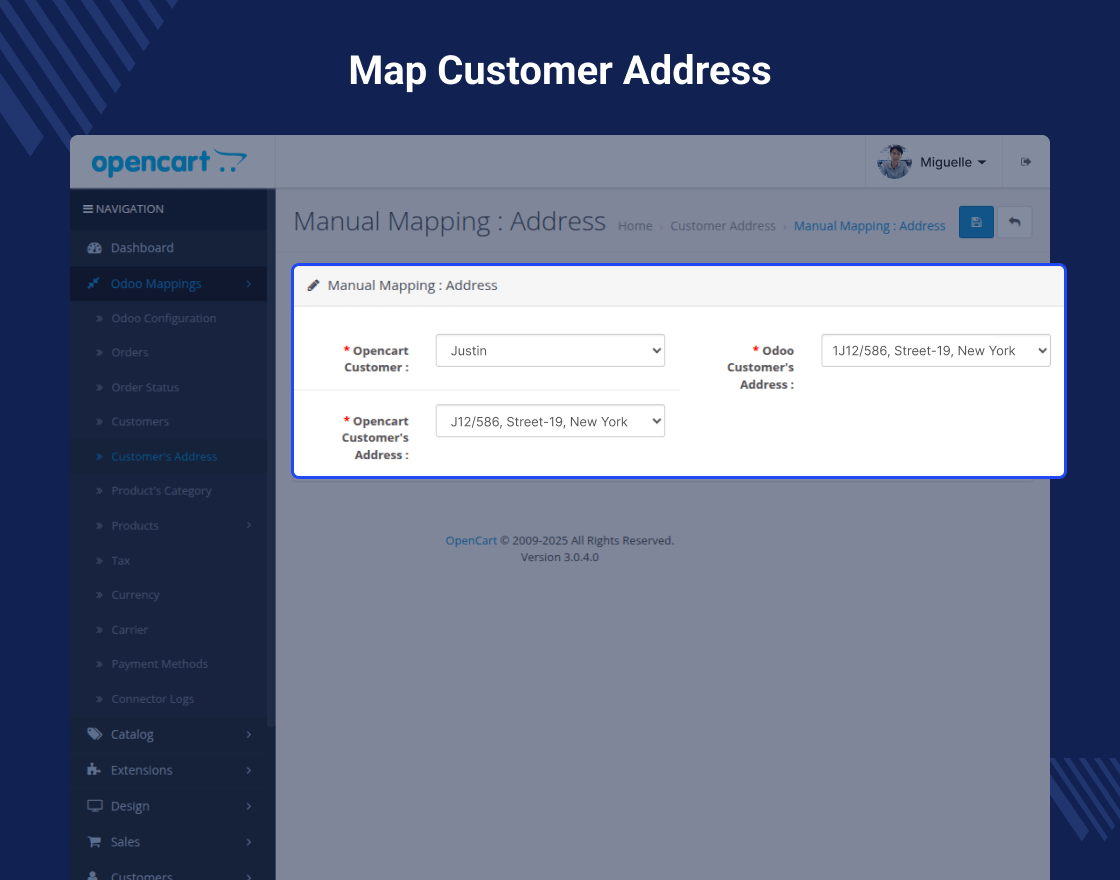Click the Sales cart icon
Image resolution: width=1120 pixels, height=880 pixels.
tap(94, 842)
